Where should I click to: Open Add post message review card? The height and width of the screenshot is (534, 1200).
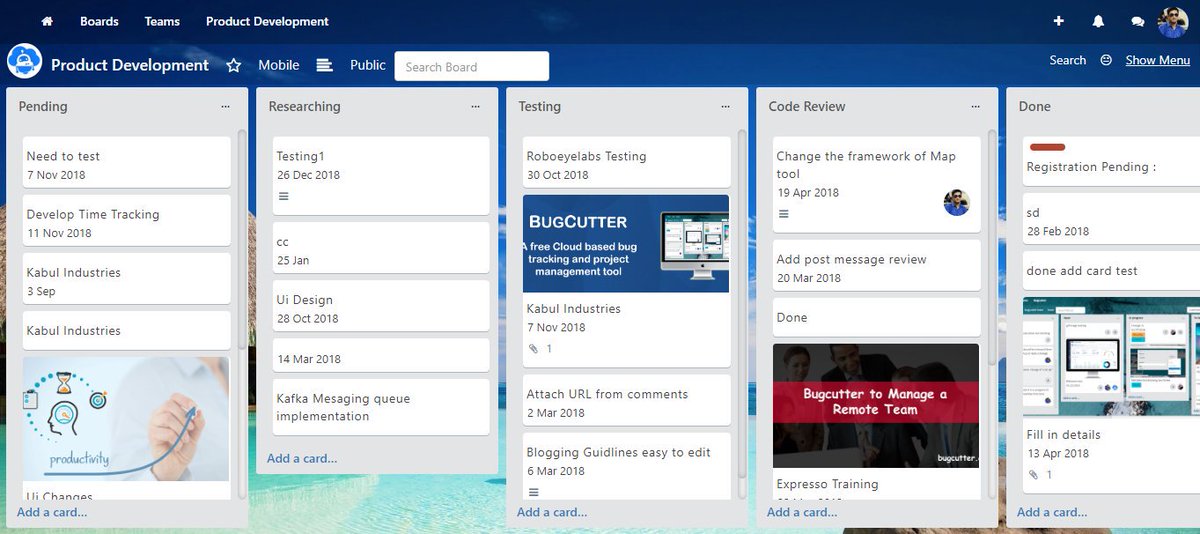click(877, 266)
